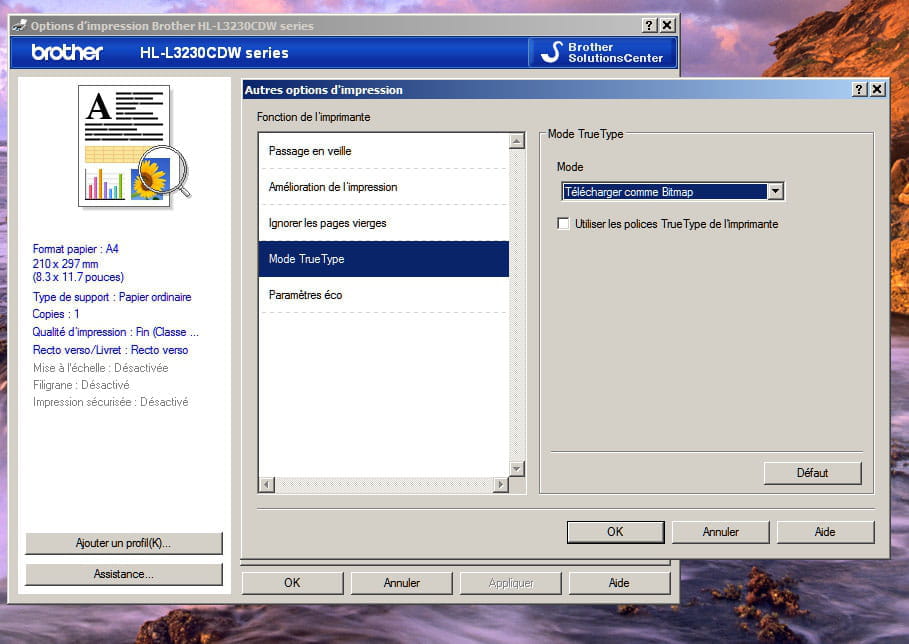The width and height of the screenshot is (909, 644).
Task: Click the print preview page thumbnail
Action: click(124, 145)
